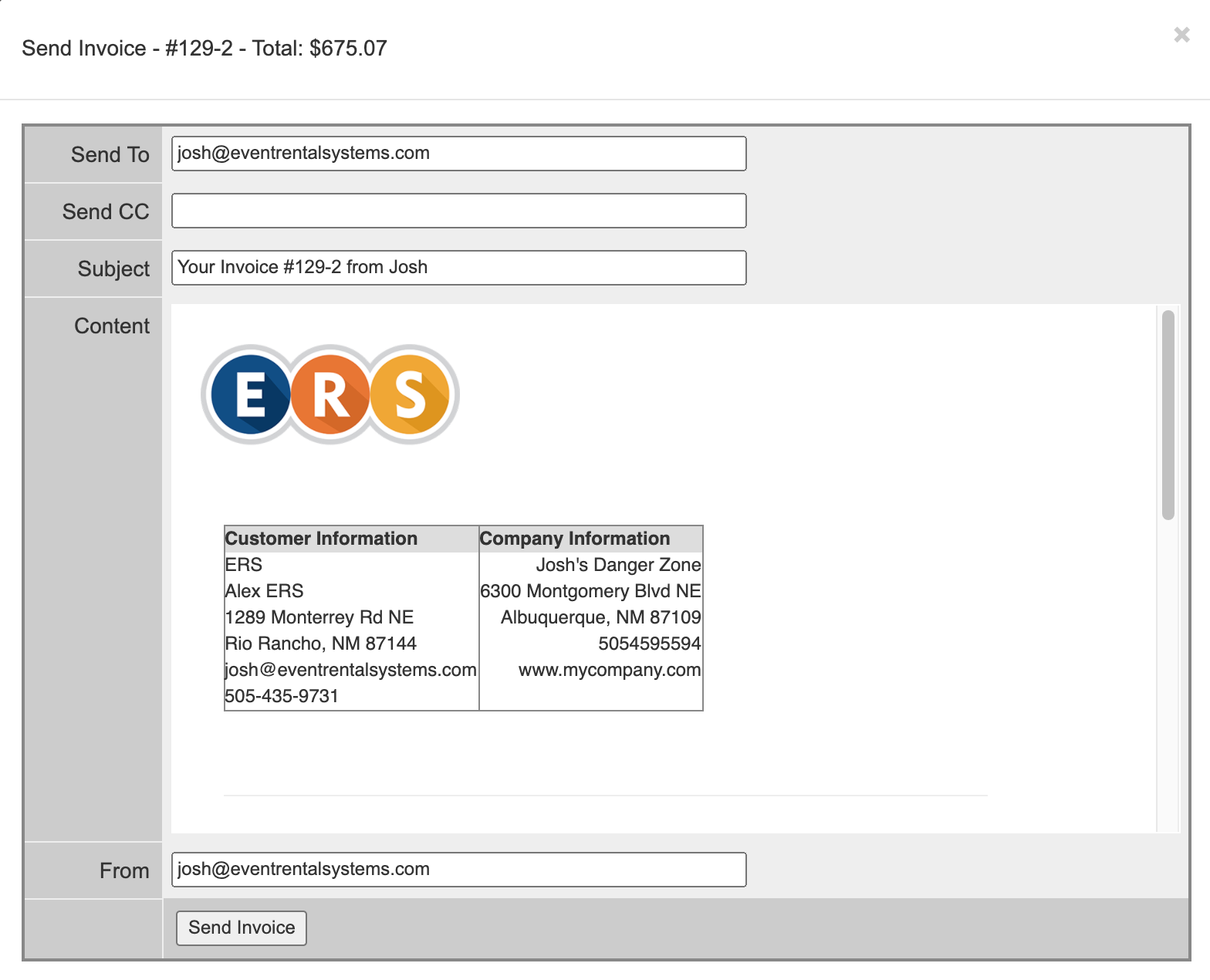Click the company phone number 5054595594
Screen dimensions: 1210x980
pyautogui.click(x=649, y=644)
